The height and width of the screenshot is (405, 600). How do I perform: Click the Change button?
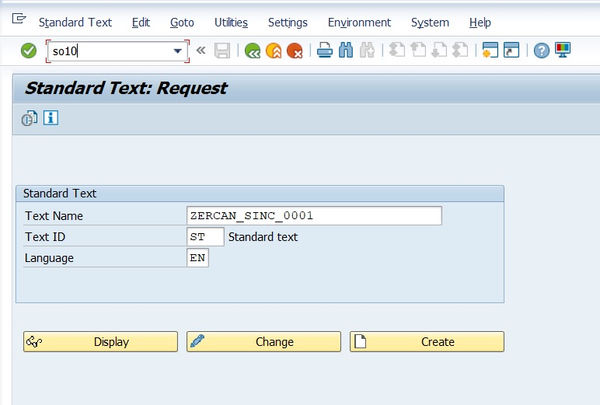point(264,341)
